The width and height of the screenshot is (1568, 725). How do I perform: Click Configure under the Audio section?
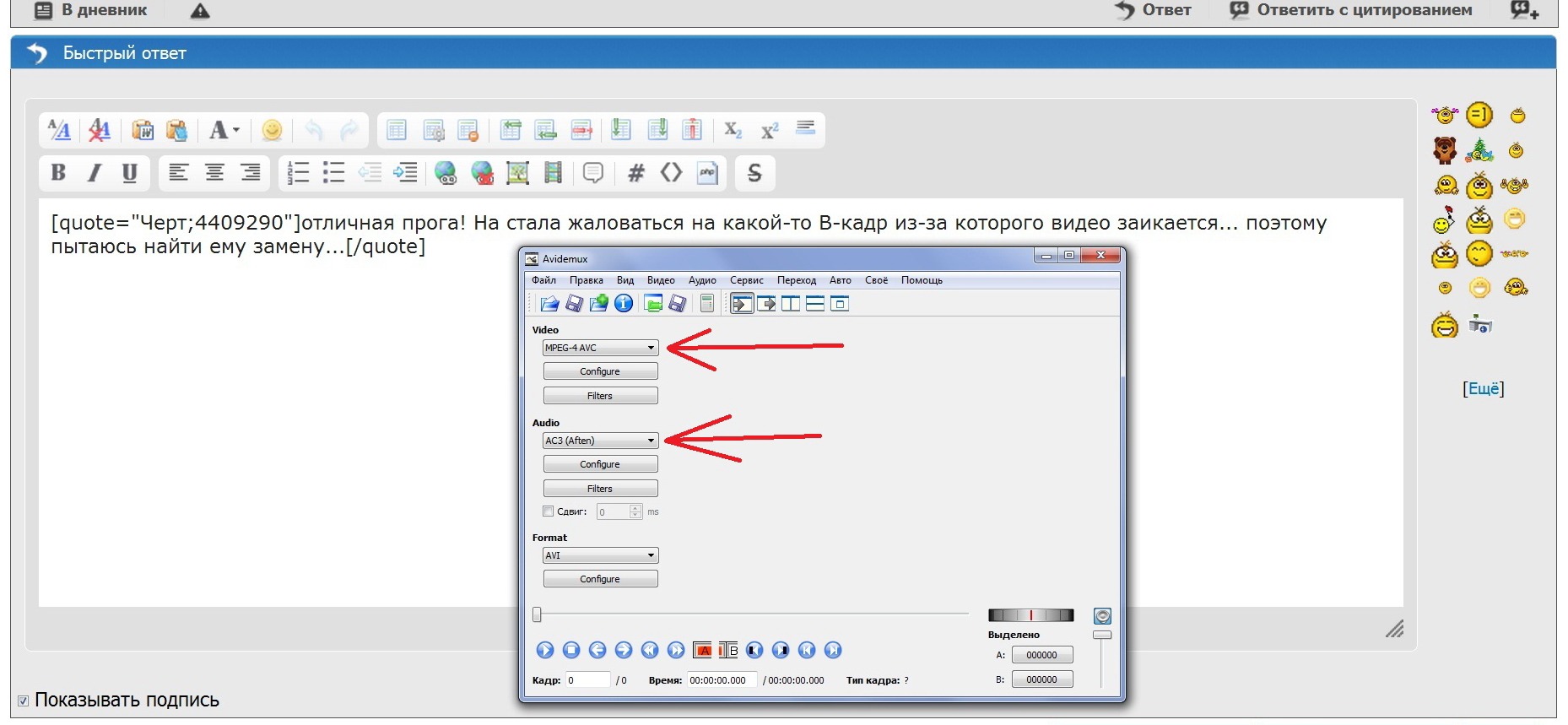pyautogui.click(x=600, y=464)
